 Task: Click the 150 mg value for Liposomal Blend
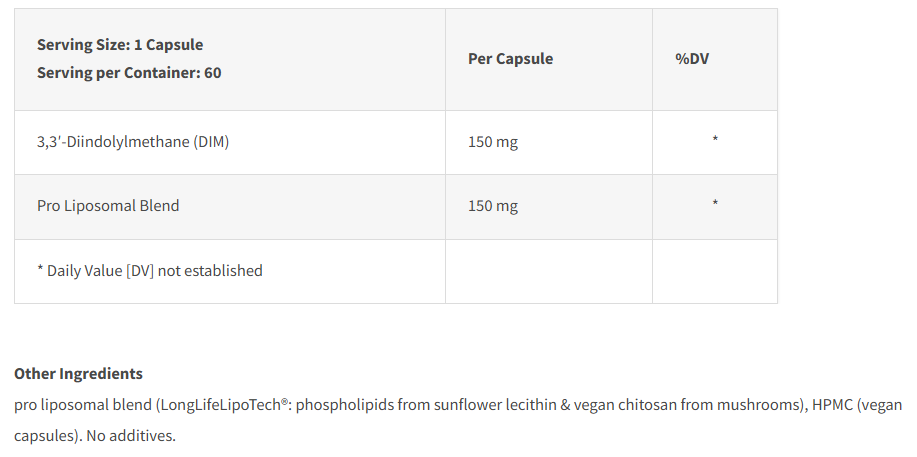click(492, 206)
